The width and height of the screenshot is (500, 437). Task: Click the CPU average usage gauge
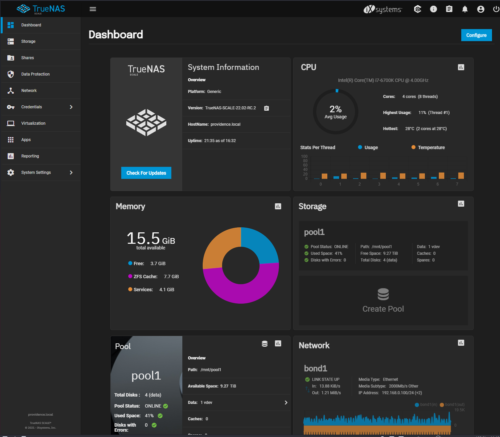(x=335, y=111)
